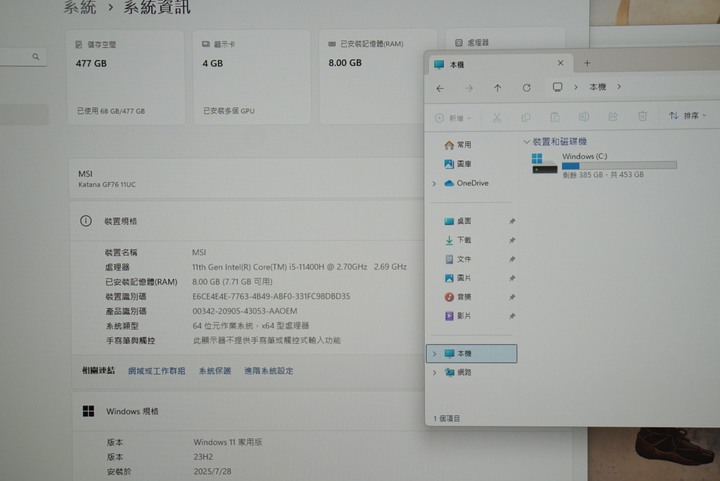Click the Copy icon in toolbar
Screen dimensions: 720x481
click(526, 117)
